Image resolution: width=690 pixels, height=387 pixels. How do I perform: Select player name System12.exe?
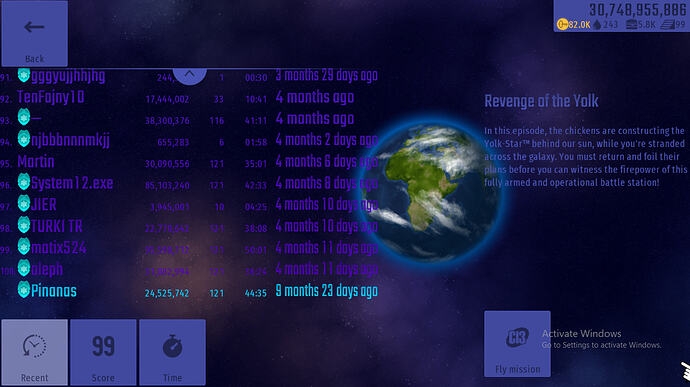tap(72, 184)
